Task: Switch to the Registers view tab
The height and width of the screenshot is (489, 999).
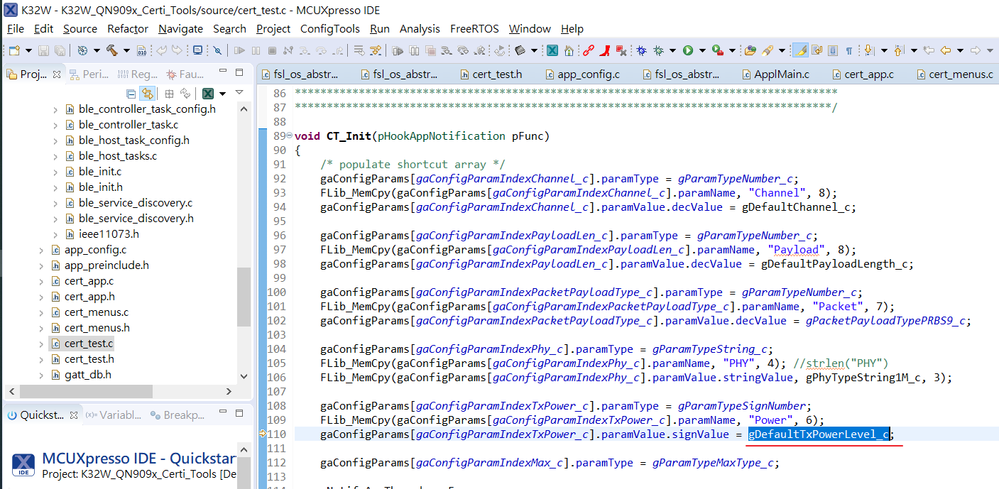Action: [137, 74]
